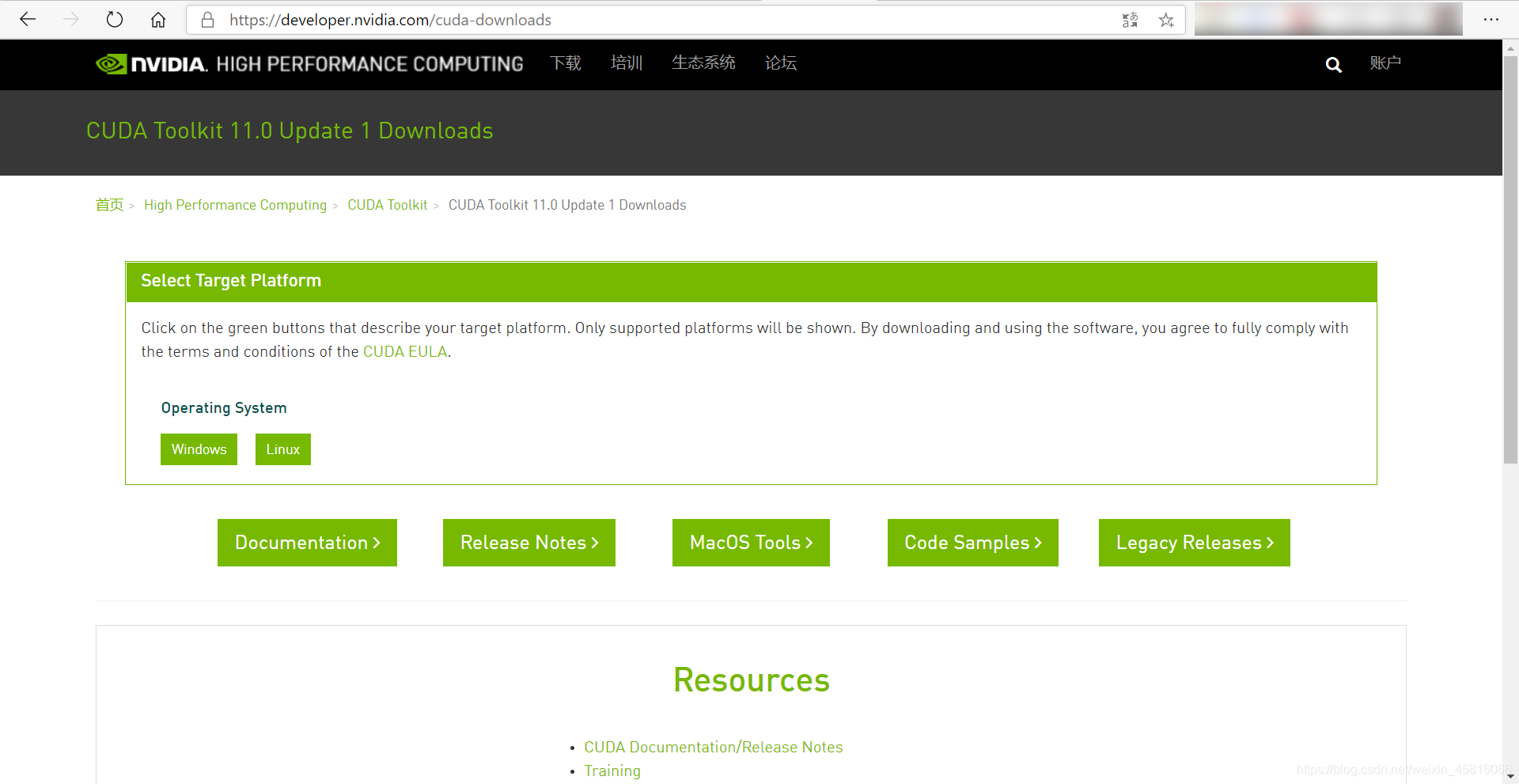
Task: Click the 'Operating System' label
Action: 224,408
